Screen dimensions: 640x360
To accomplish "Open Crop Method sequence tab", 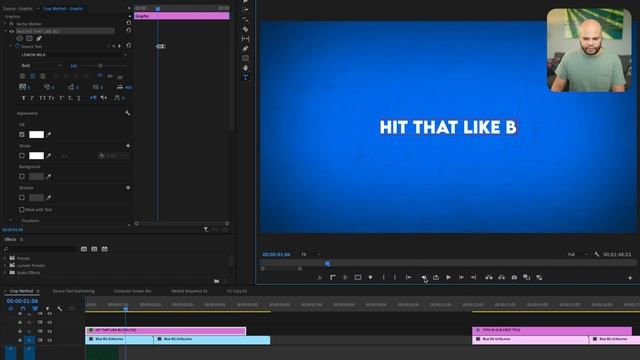I will tap(21, 291).
